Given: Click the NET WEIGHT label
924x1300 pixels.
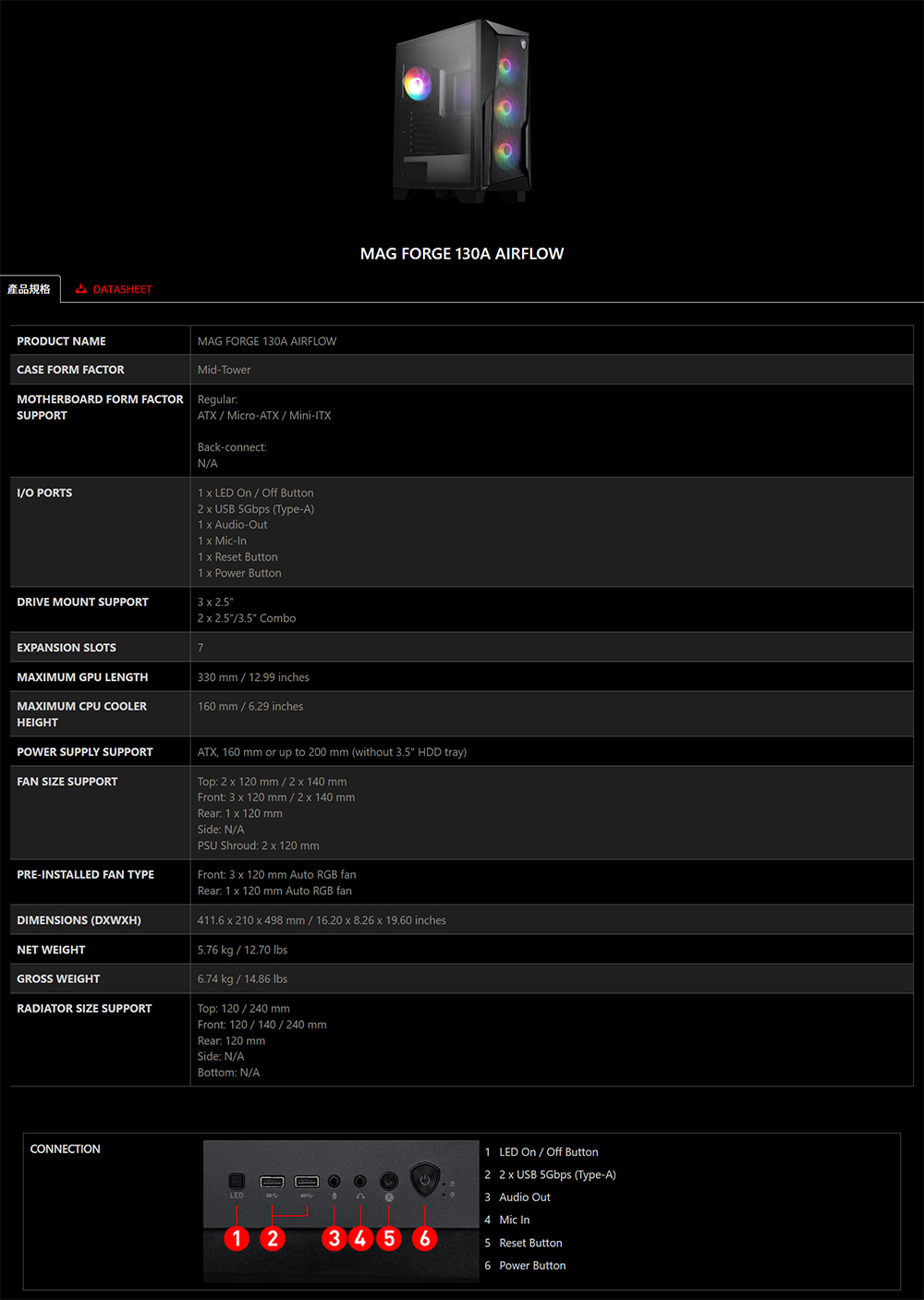Looking at the screenshot, I should coord(51,950).
